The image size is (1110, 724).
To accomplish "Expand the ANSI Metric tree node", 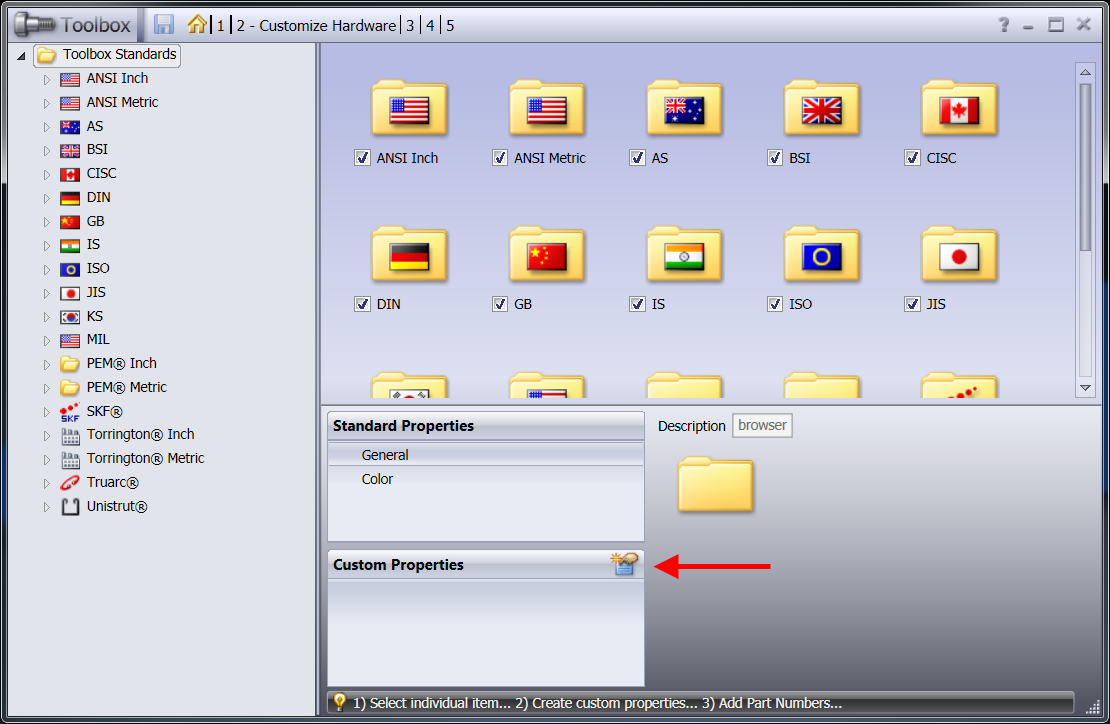I will pyautogui.click(x=47, y=103).
